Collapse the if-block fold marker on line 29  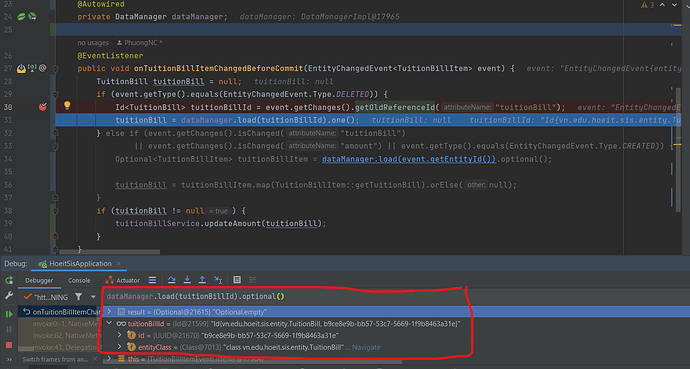(x=55, y=95)
